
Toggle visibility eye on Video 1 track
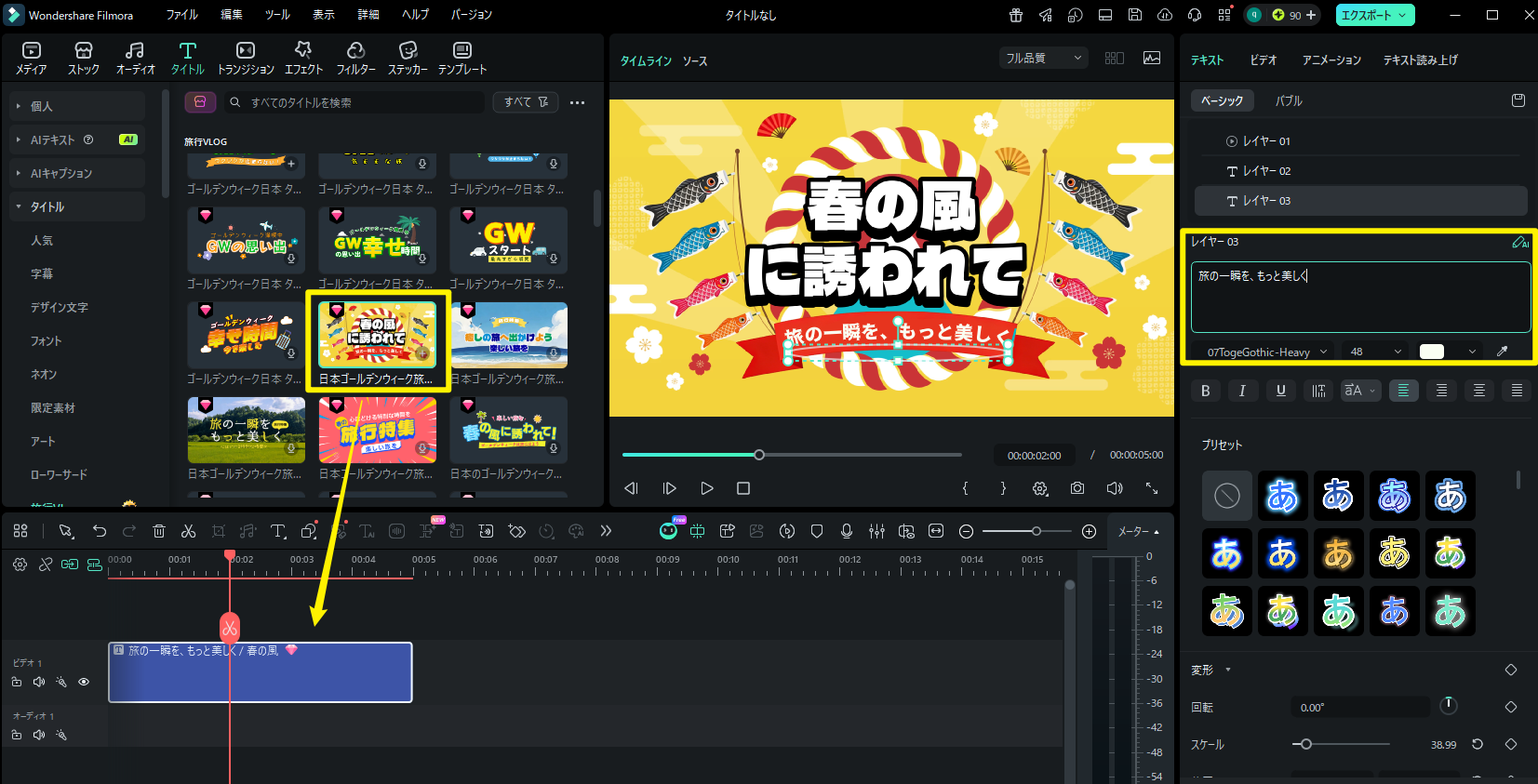[84, 682]
